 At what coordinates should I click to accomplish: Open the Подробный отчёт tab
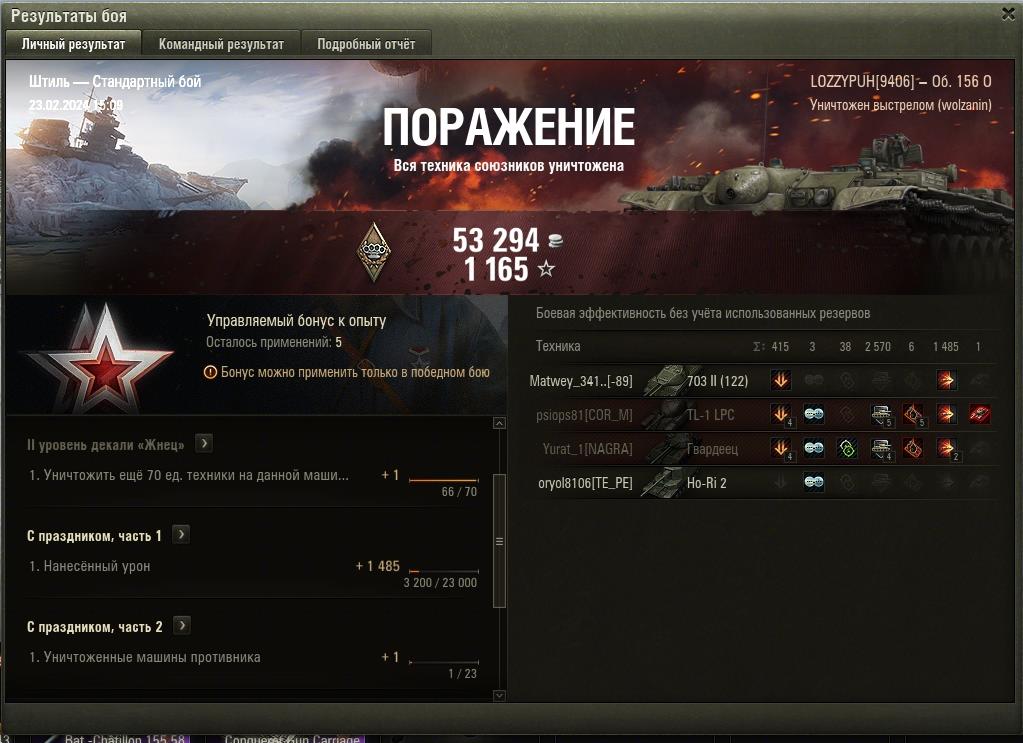[x=366, y=44]
